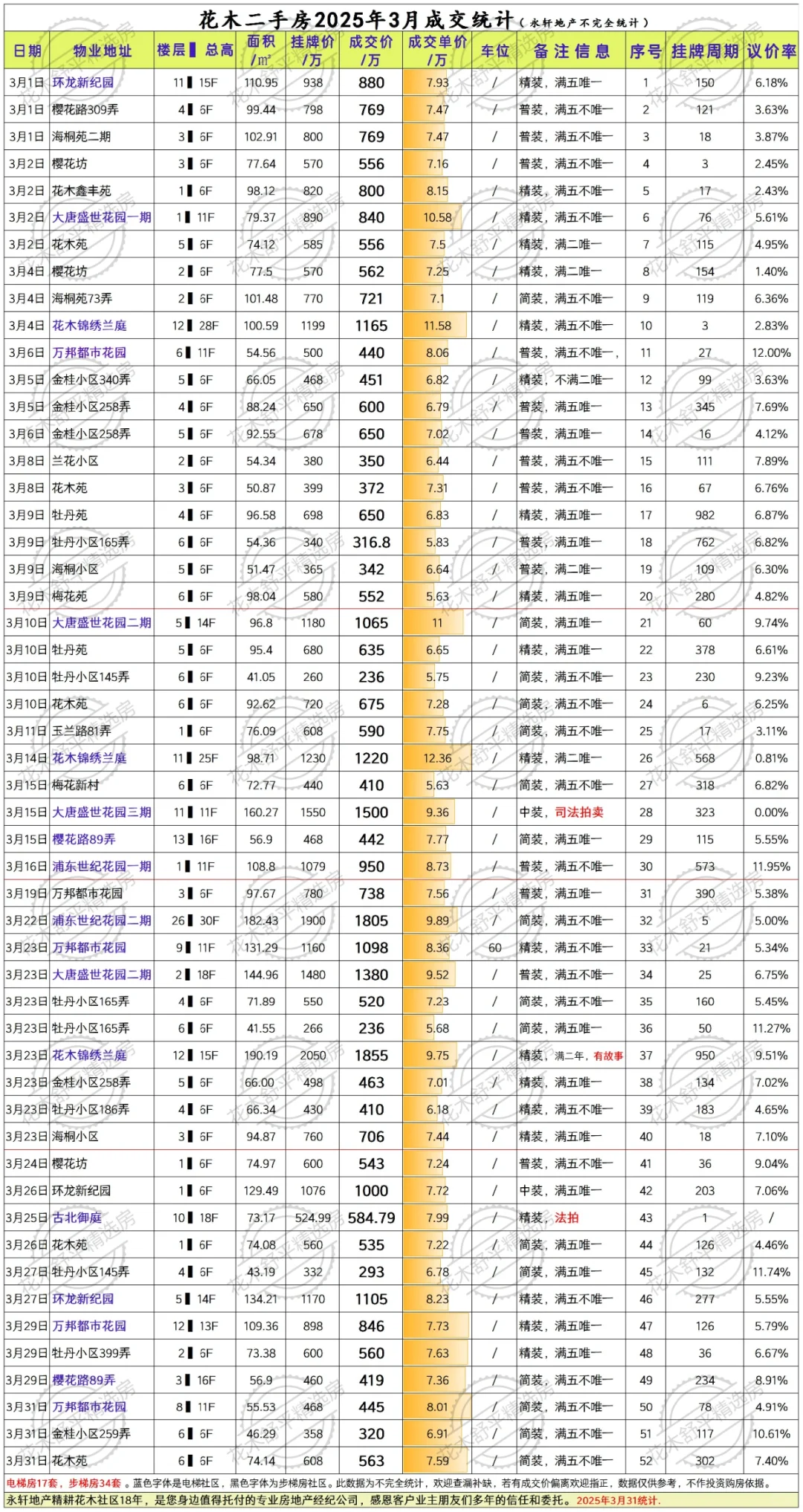The height and width of the screenshot is (1512, 803).
Task: Click address cell 海桐苑二期
Action: 81,137
